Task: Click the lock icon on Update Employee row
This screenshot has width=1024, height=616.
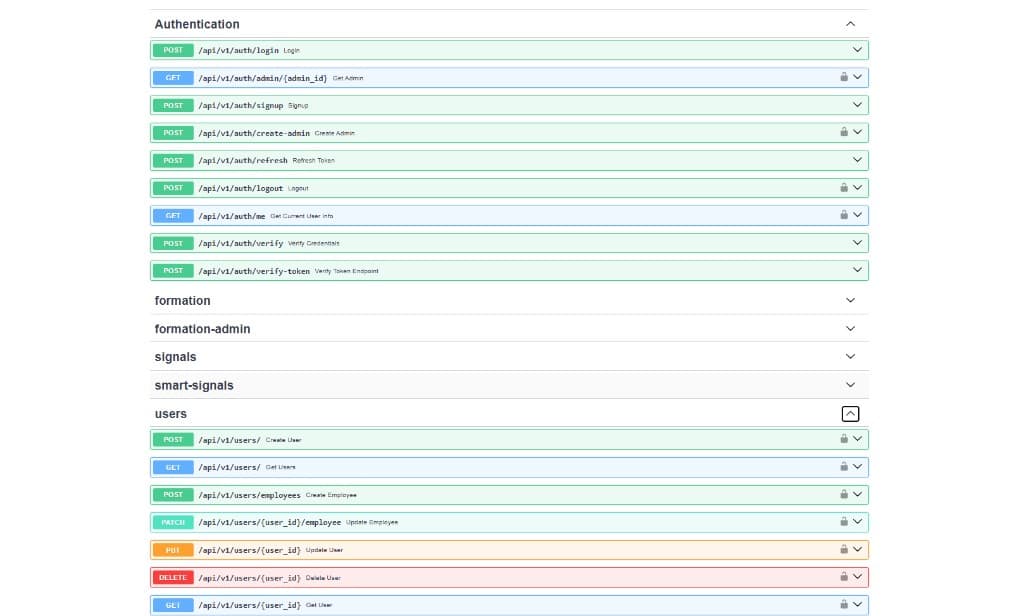Action: tap(844, 522)
